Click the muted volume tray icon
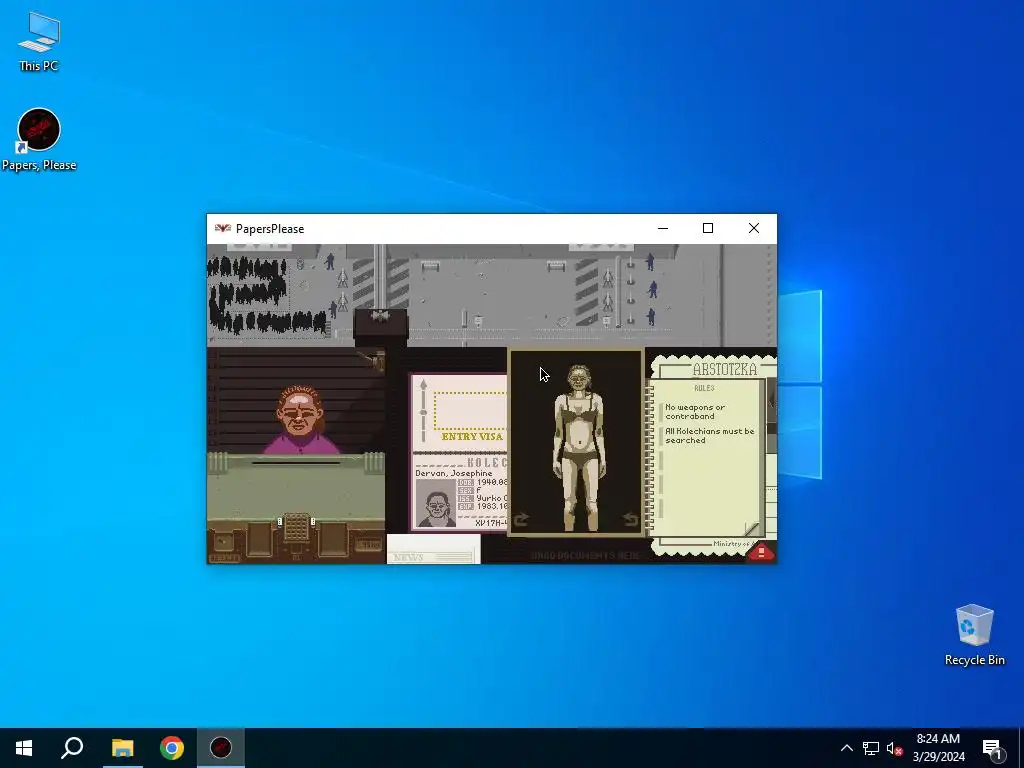The height and width of the screenshot is (768, 1024). [894, 748]
